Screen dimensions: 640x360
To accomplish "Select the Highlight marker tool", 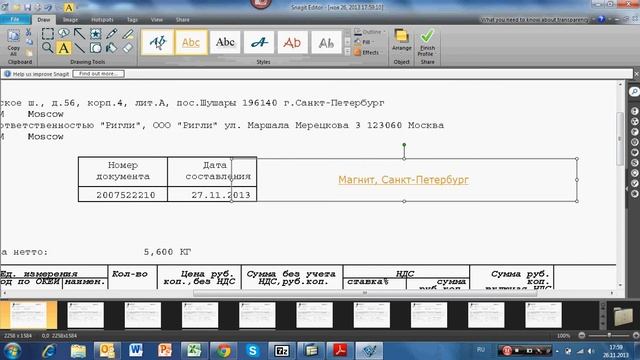I will click(x=128, y=33).
